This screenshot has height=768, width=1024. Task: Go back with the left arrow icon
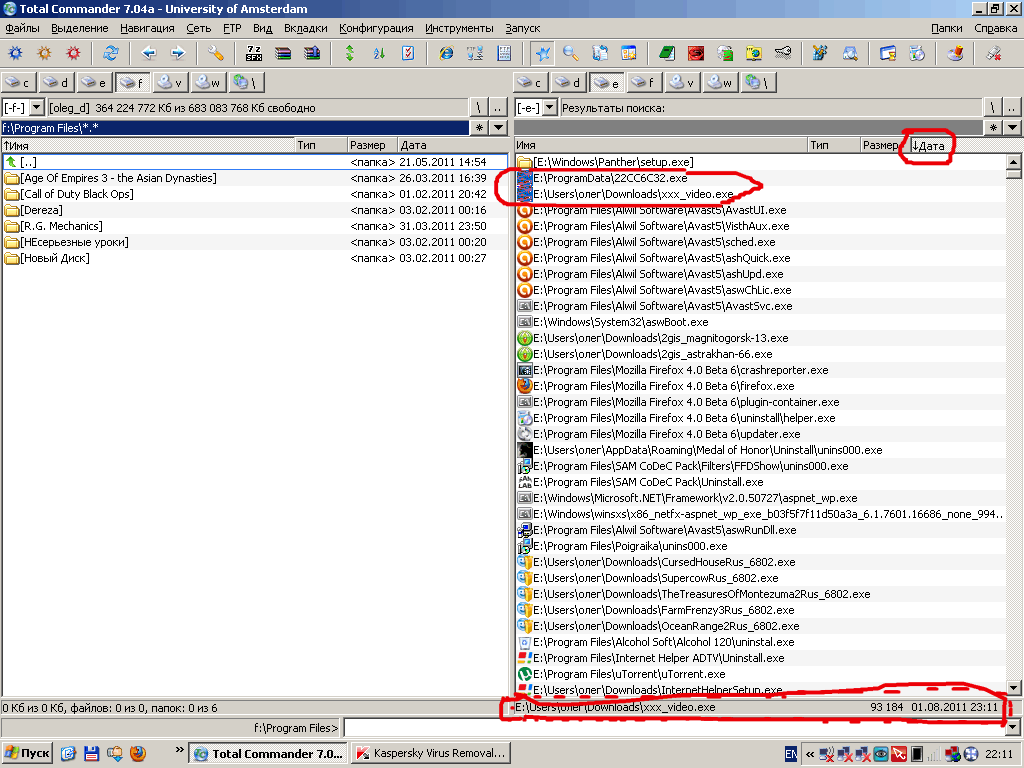(x=149, y=53)
